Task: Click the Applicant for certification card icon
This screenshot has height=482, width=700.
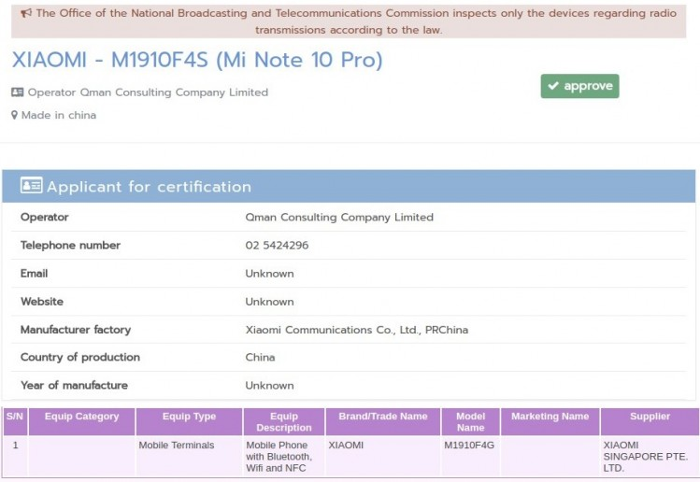Action: [x=31, y=185]
